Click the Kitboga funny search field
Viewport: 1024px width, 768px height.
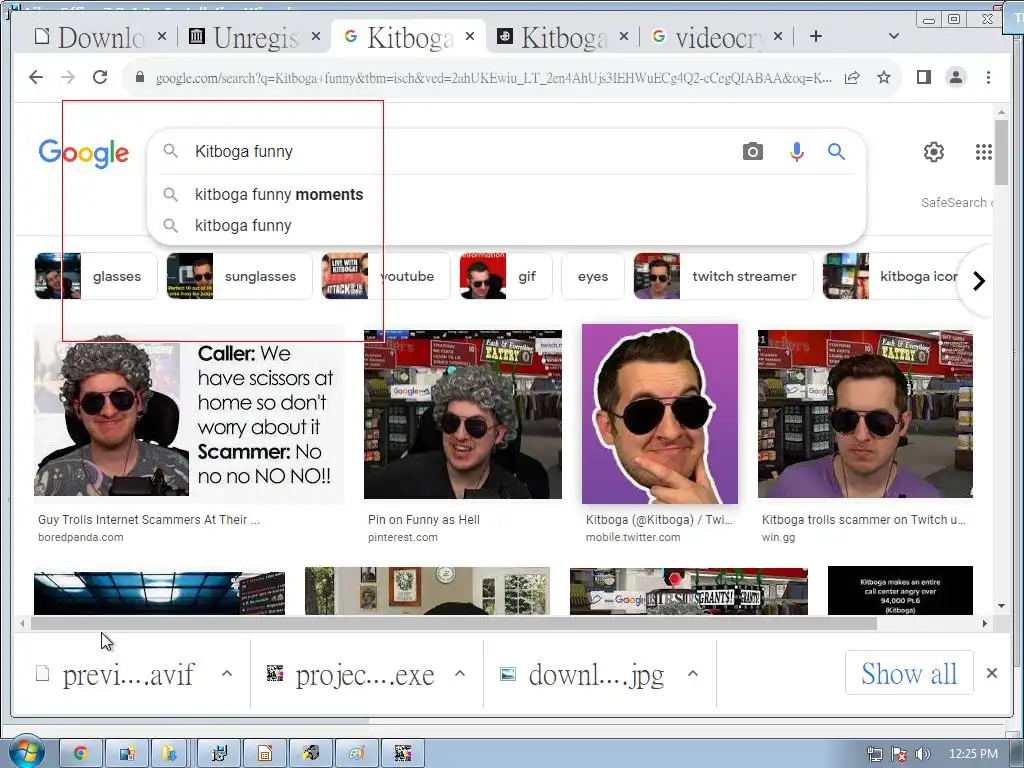(457, 152)
